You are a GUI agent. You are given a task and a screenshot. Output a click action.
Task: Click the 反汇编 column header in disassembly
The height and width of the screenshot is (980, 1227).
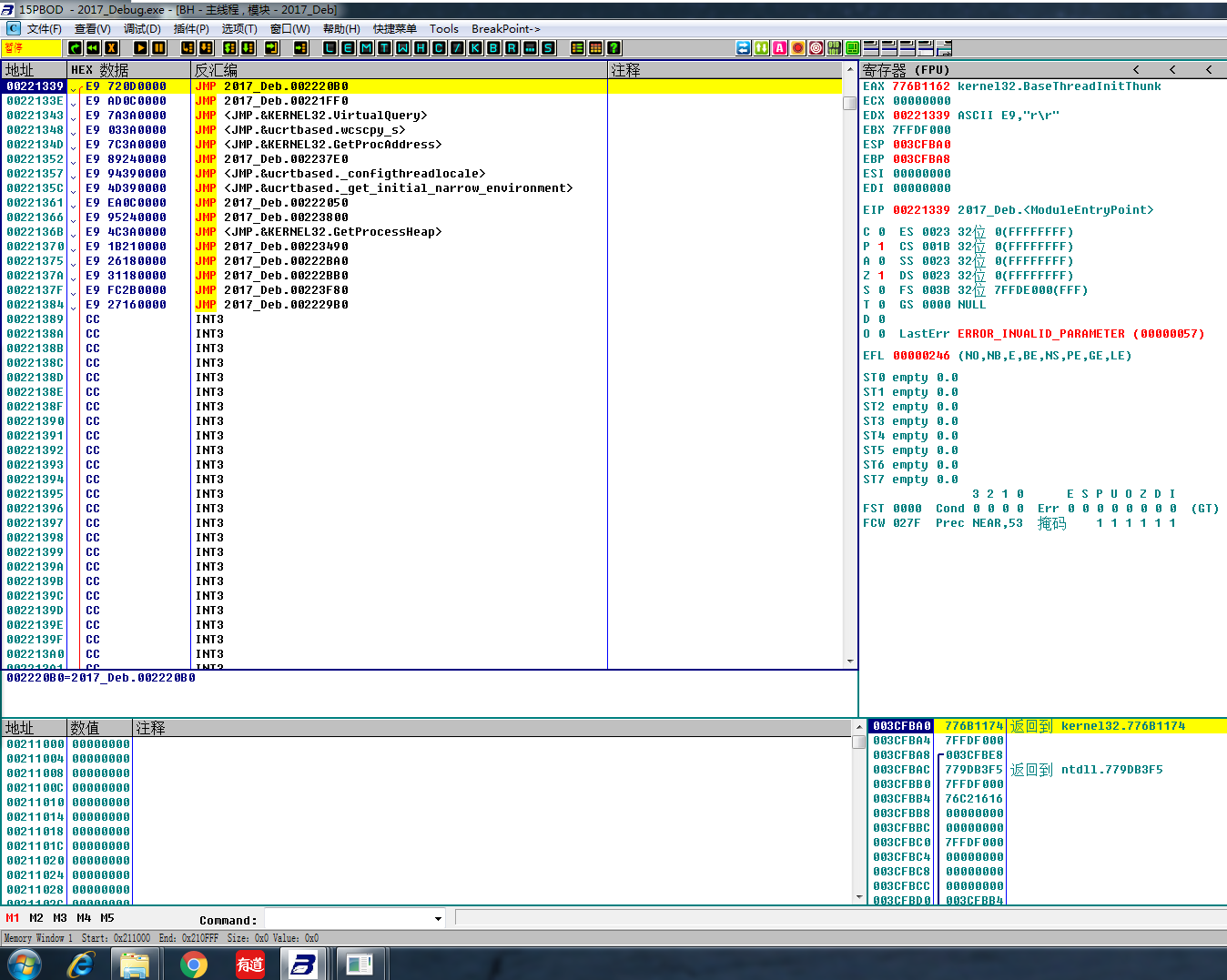400,70
